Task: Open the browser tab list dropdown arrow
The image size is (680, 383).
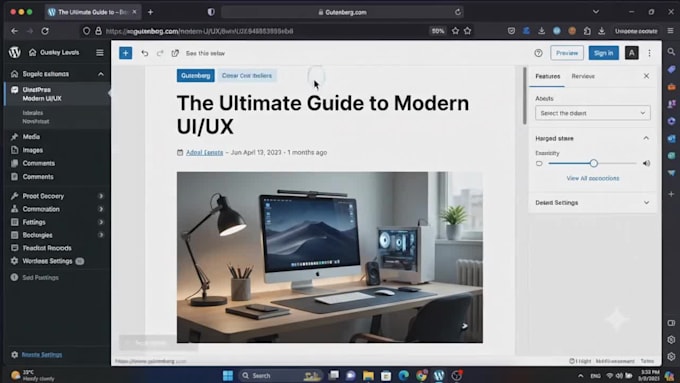Action: (x=596, y=12)
